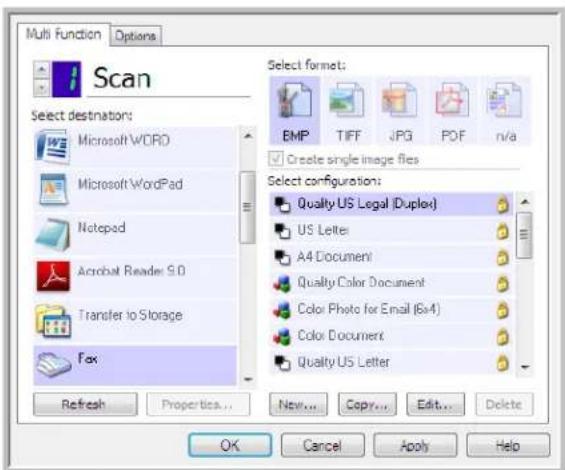Switch to the Multi Function tab
This screenshot has width=565, height=470.
63,34
